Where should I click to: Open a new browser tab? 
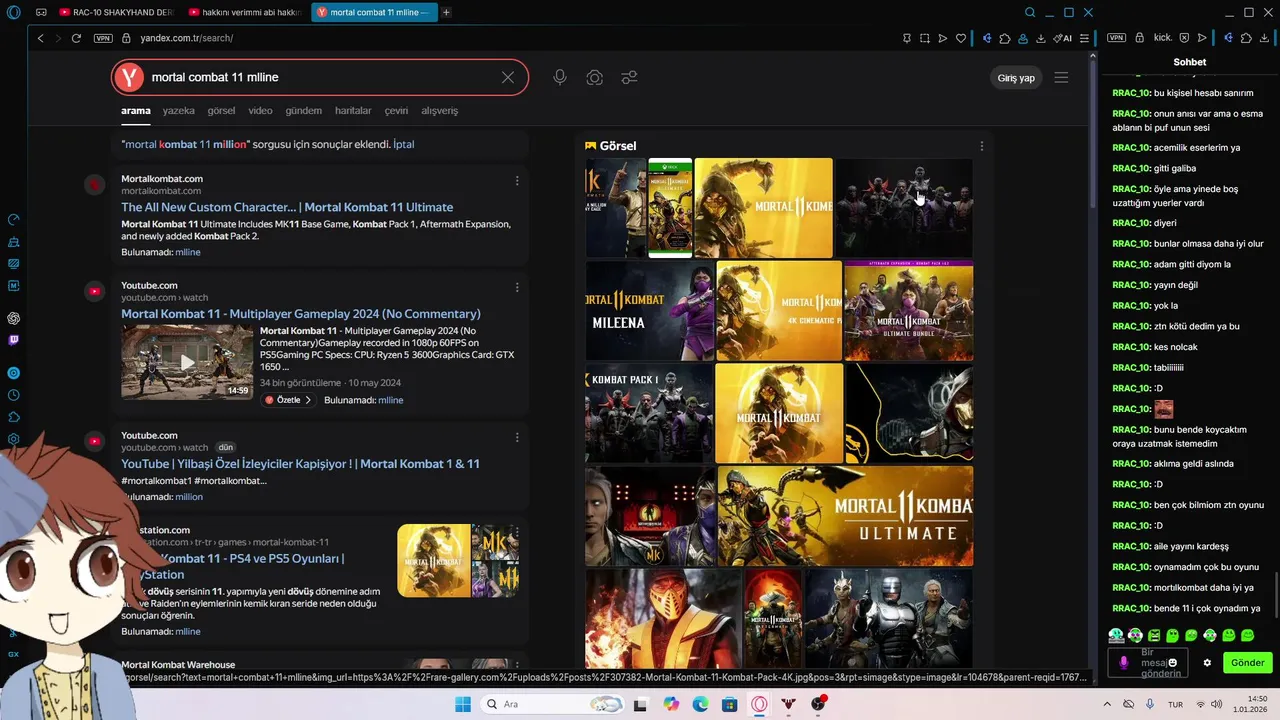click(x=446, y=12)
